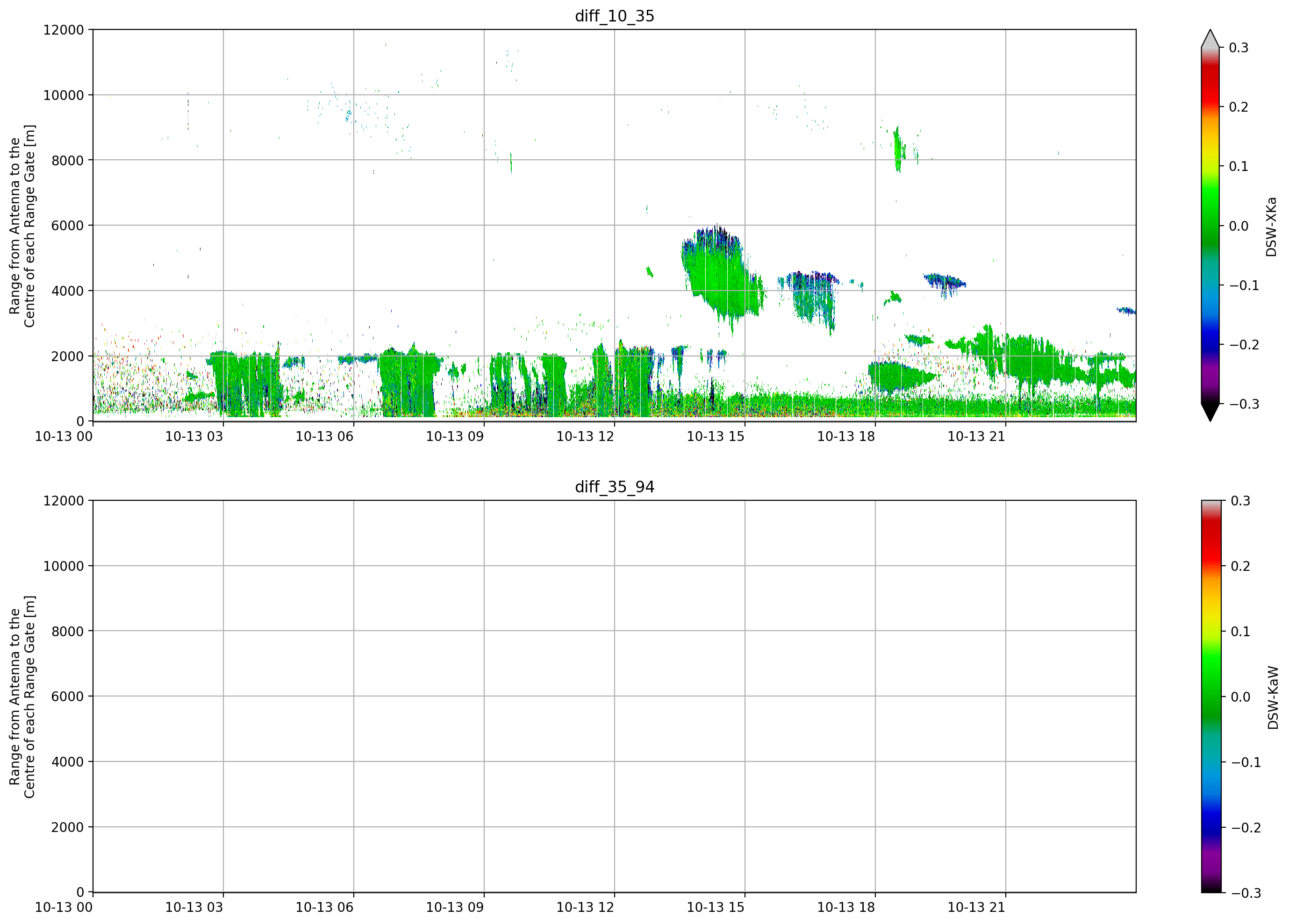Screen dimensions: 1289x924
Task: Click the '10-13 00' x-tick under diff_35_94
Action: click(x=64, y=907)
